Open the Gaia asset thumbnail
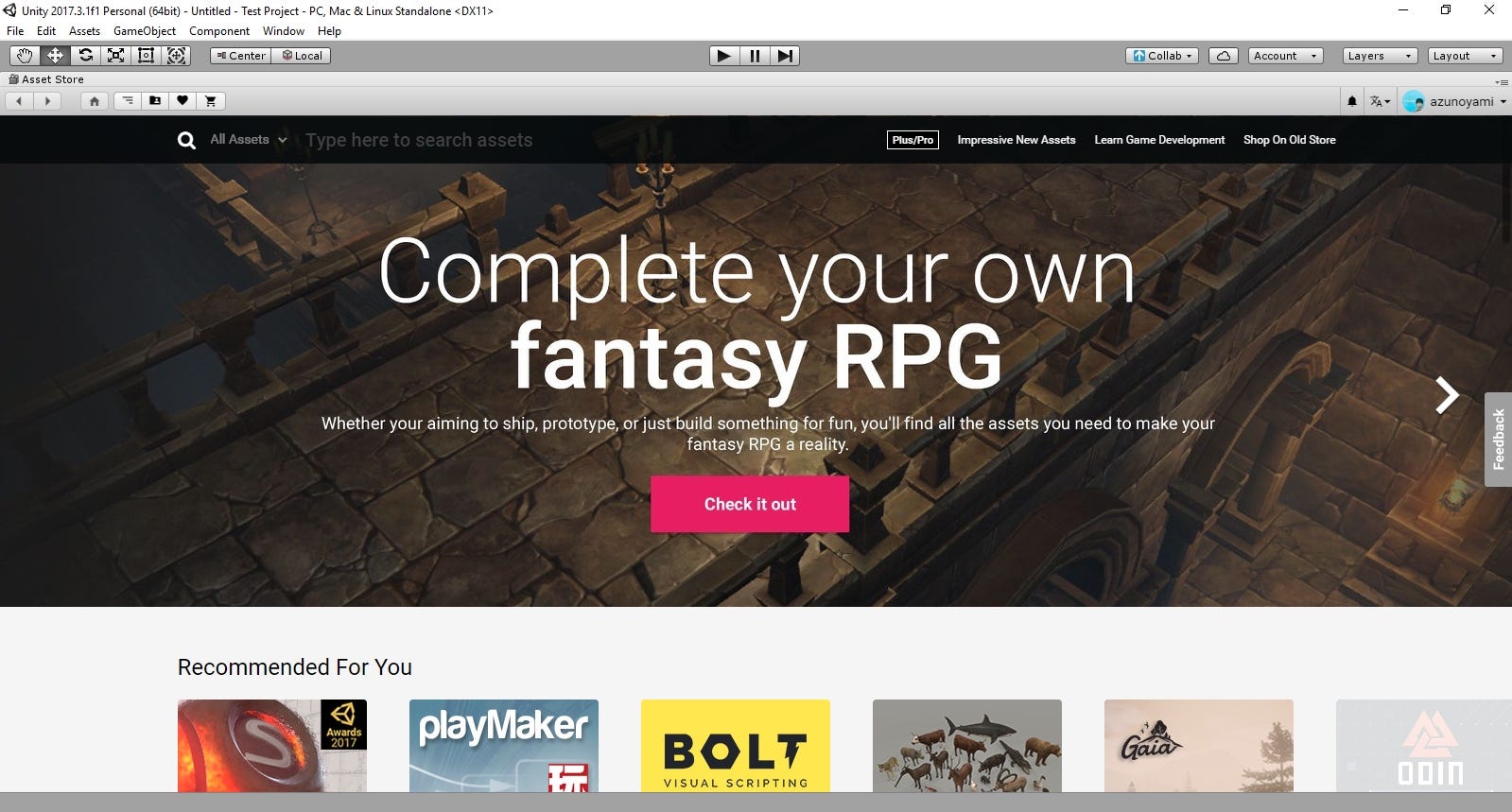 pos(1199,746)
